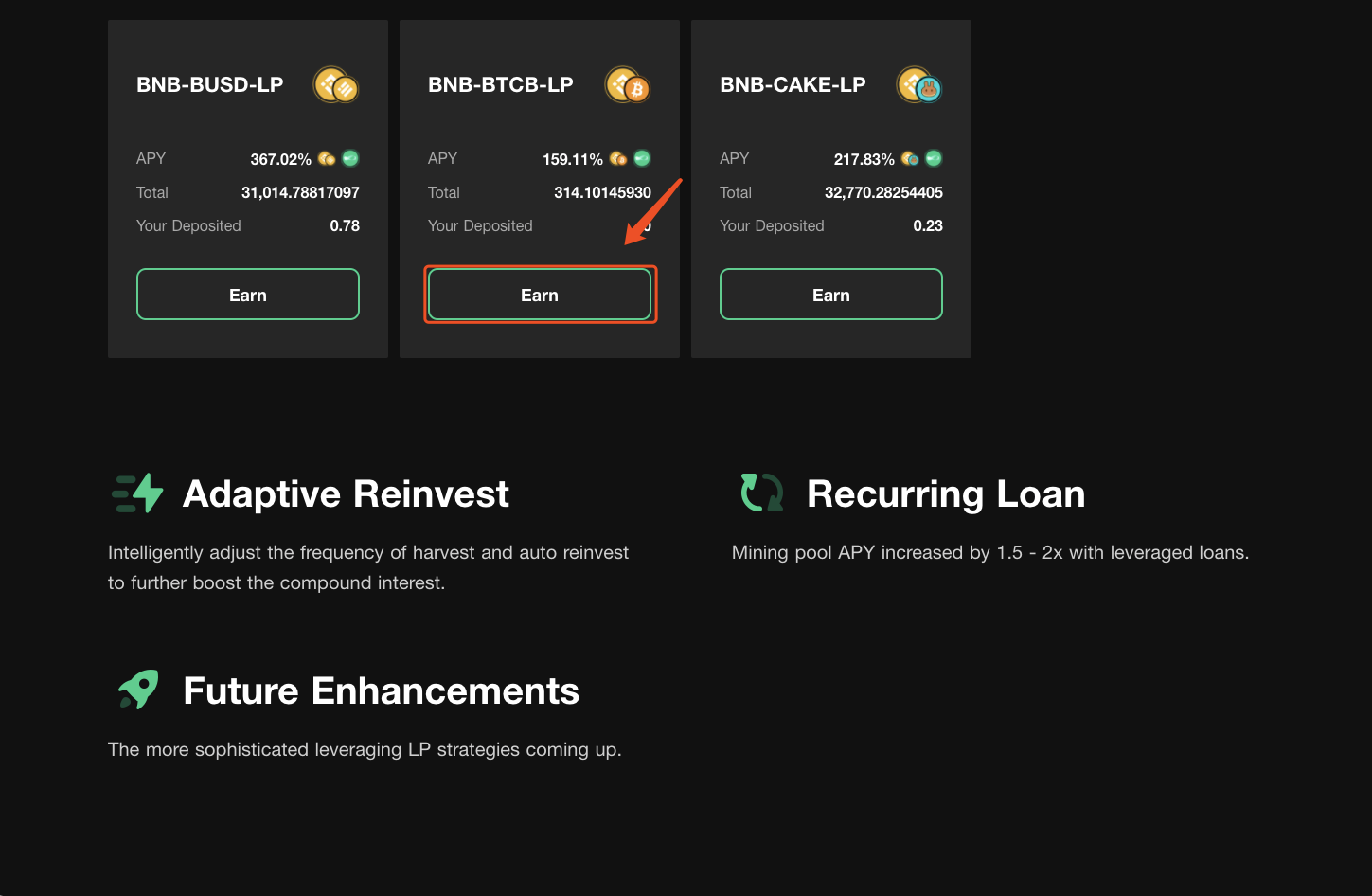Click the Recurring Loan cycle arrows icon
The width and height of the screenshot is (1372, 896).
761,493
